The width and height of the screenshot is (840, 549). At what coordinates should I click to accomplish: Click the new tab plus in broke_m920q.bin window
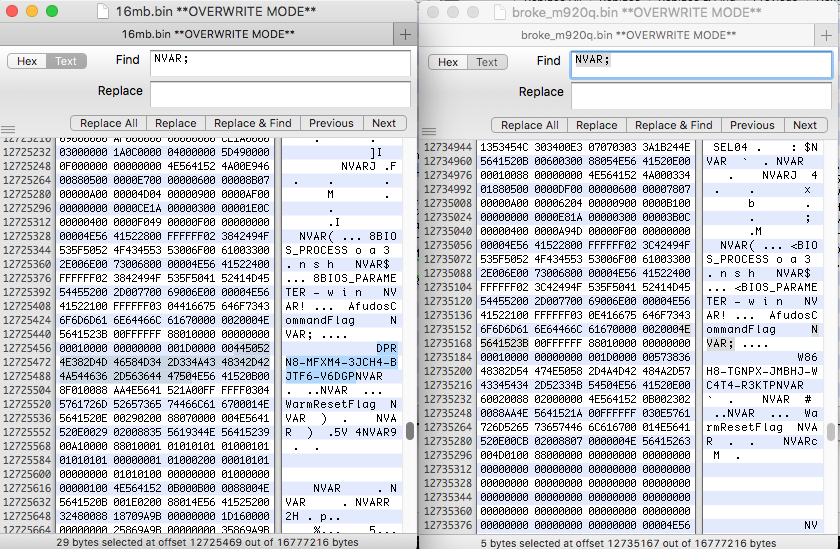tap(827, 36)
